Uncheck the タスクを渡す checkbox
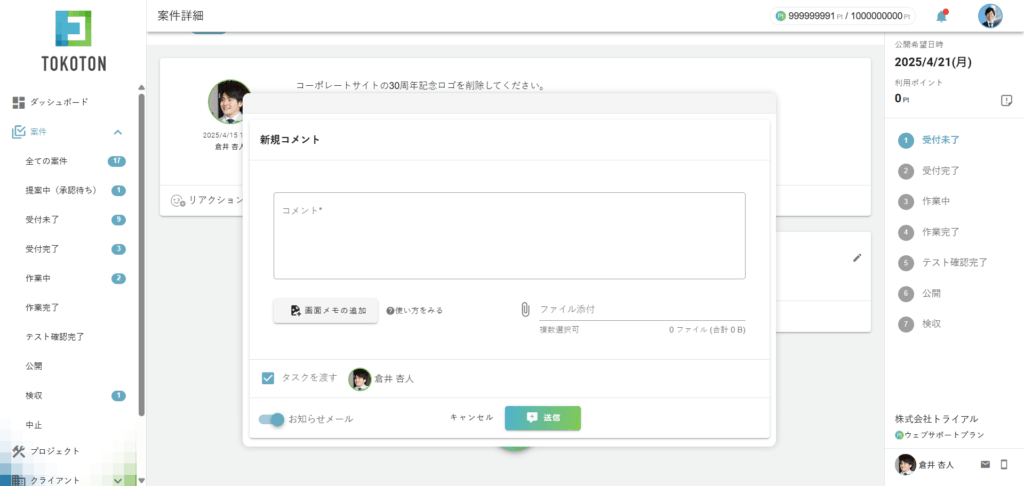 click(268, 378)
